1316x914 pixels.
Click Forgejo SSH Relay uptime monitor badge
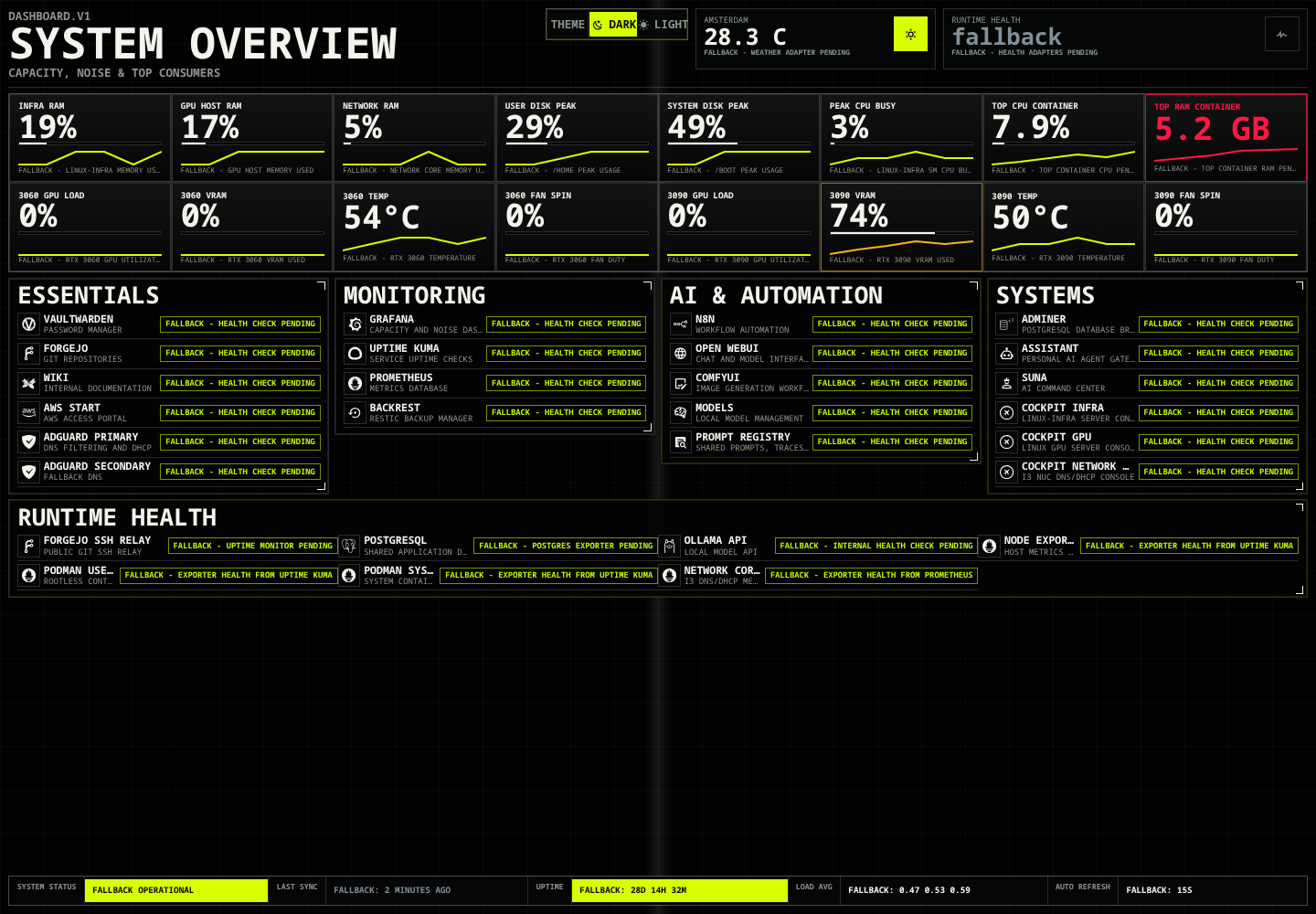253,546
